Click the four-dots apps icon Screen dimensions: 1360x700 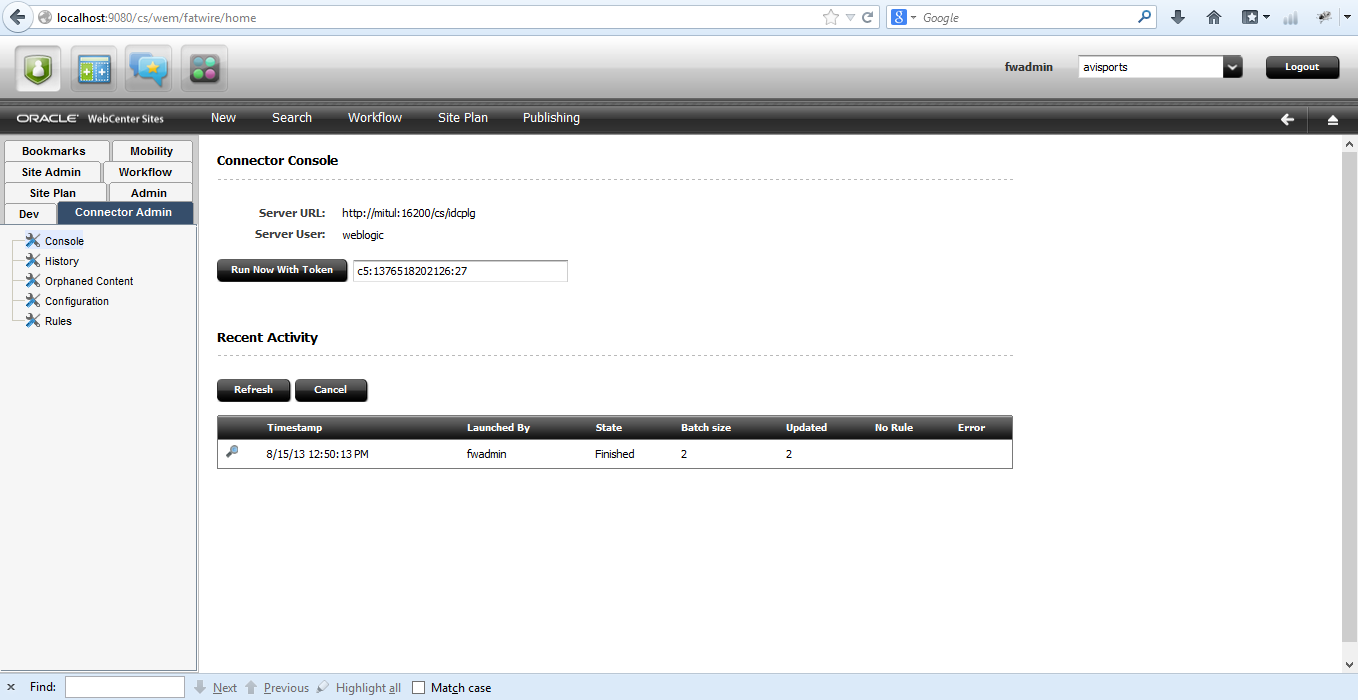(x=203, y=67)
